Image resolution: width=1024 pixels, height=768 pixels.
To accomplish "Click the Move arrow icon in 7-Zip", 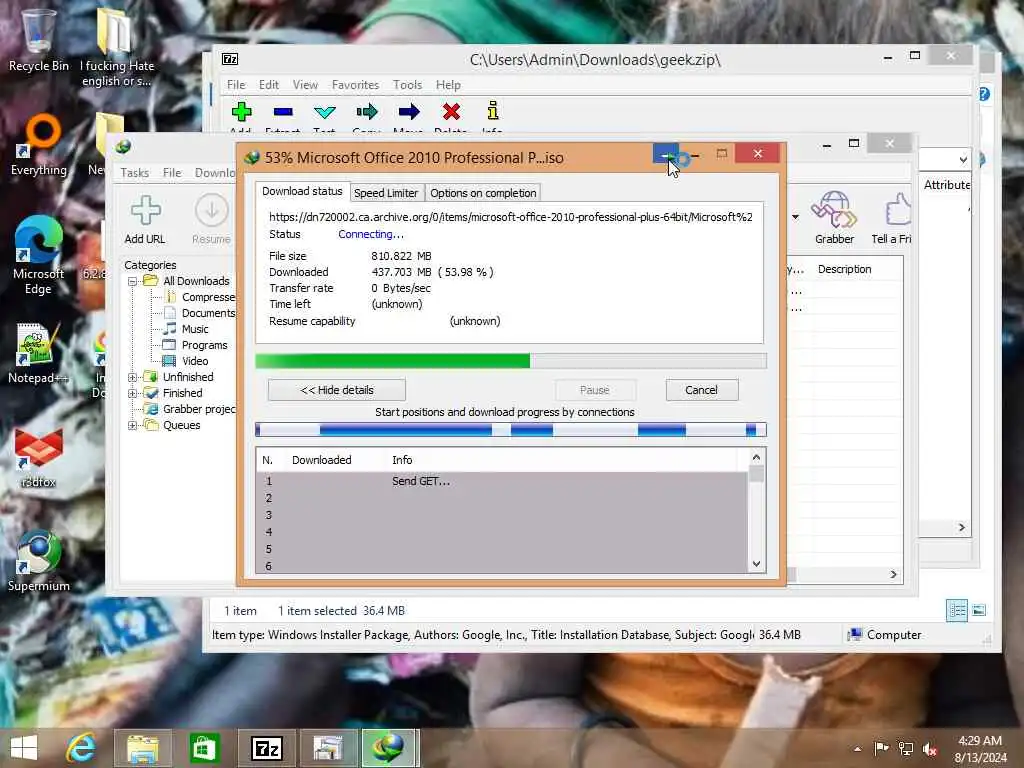I will (409, 112).
